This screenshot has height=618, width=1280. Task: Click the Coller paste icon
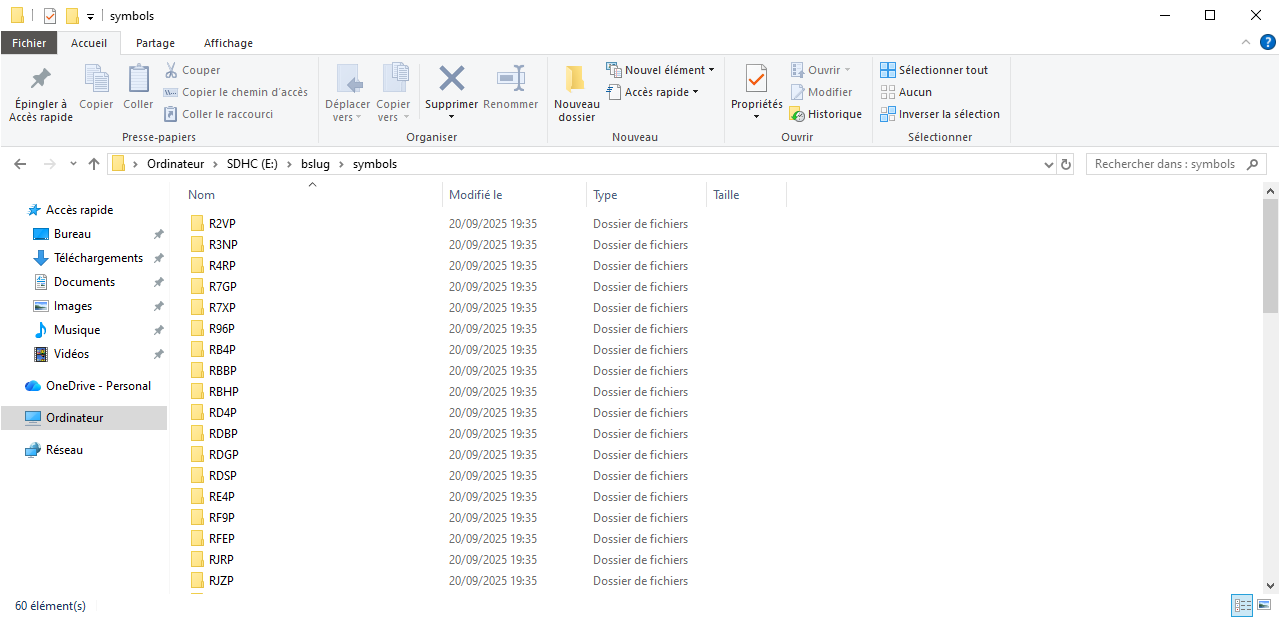(x=138, y=87)
